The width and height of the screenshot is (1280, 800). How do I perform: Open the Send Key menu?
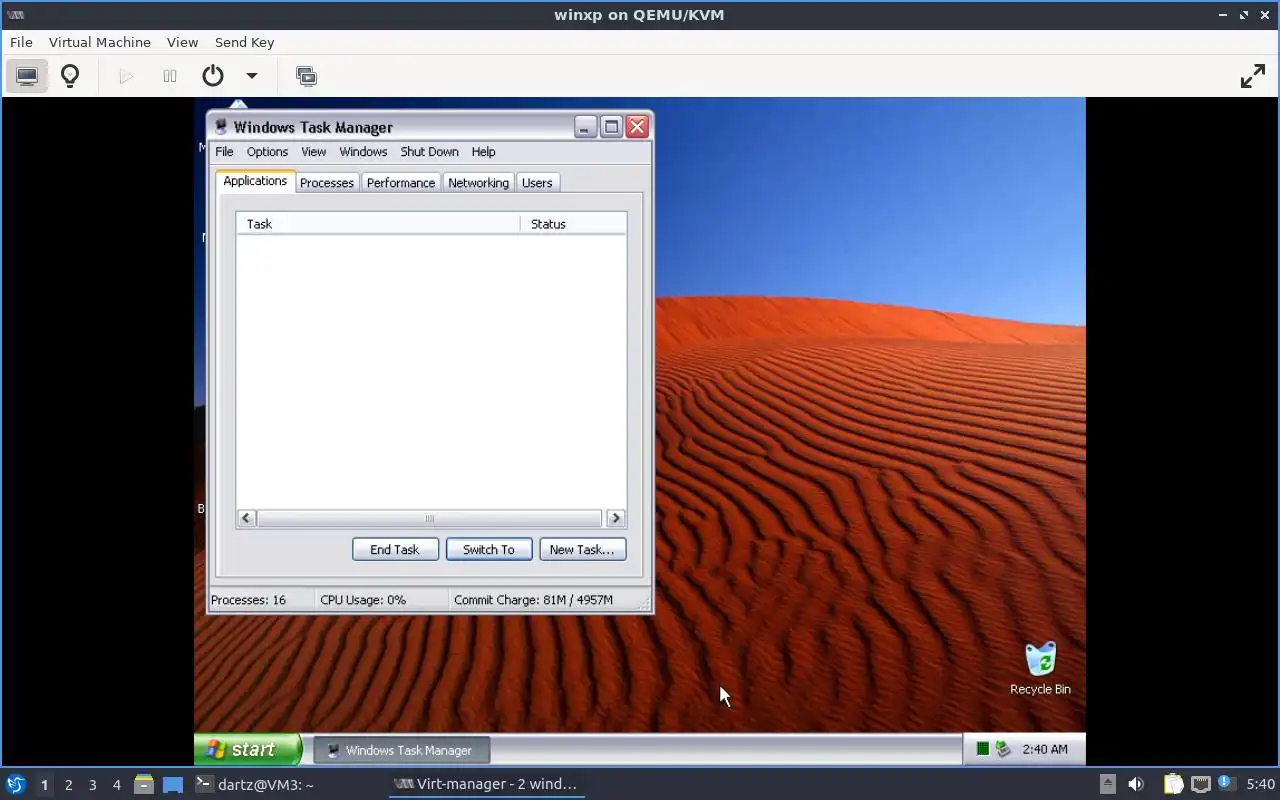[x=244, y=42]
